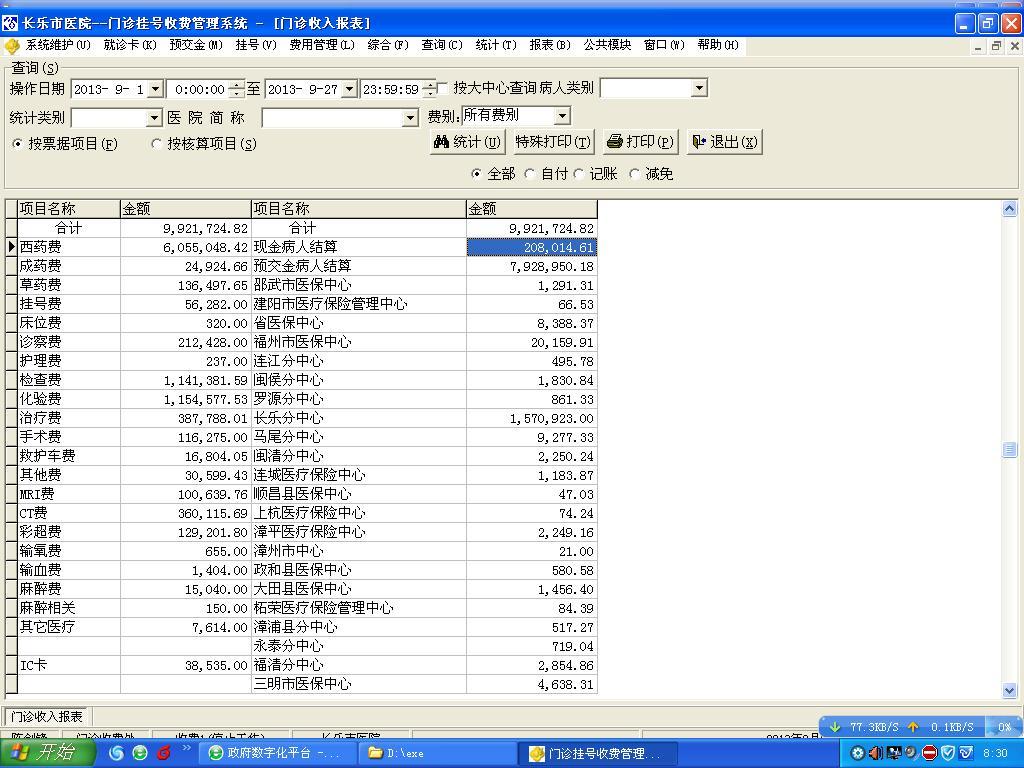Click first 项目名称 column header
The height and width of the screenshot is (768, 1024).
[x=69, y=209]
